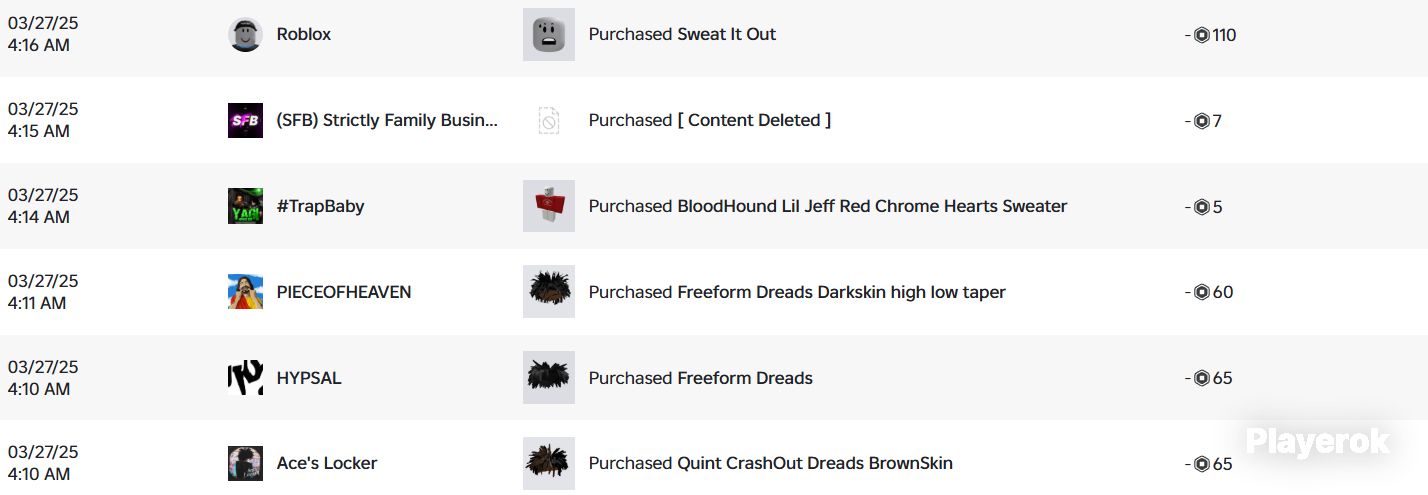Click the HYPSAL black-and-white logo
Screen dimensions: 1428x495
pos(245,378)
